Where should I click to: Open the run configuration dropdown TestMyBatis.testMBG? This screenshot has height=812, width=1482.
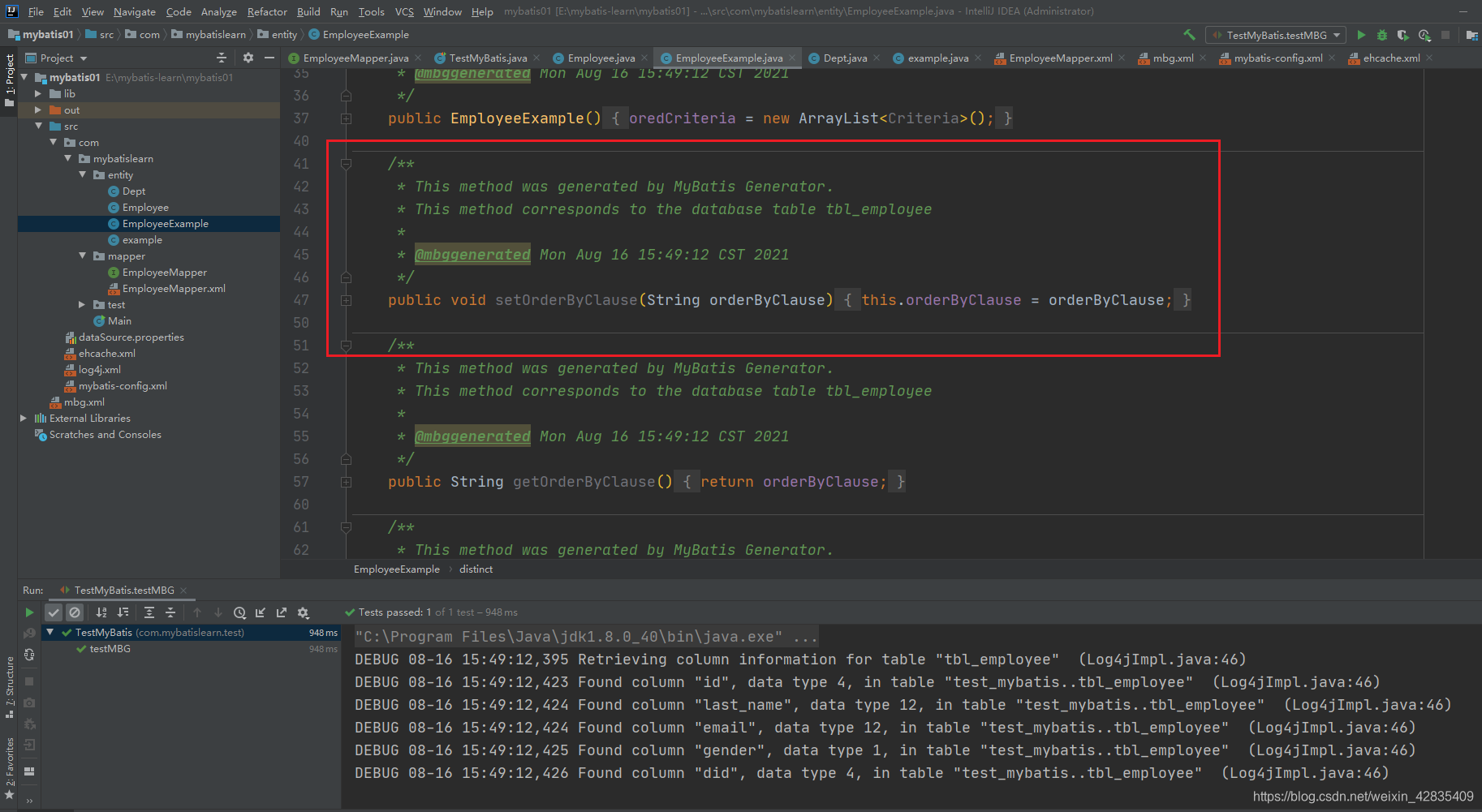1276,35
